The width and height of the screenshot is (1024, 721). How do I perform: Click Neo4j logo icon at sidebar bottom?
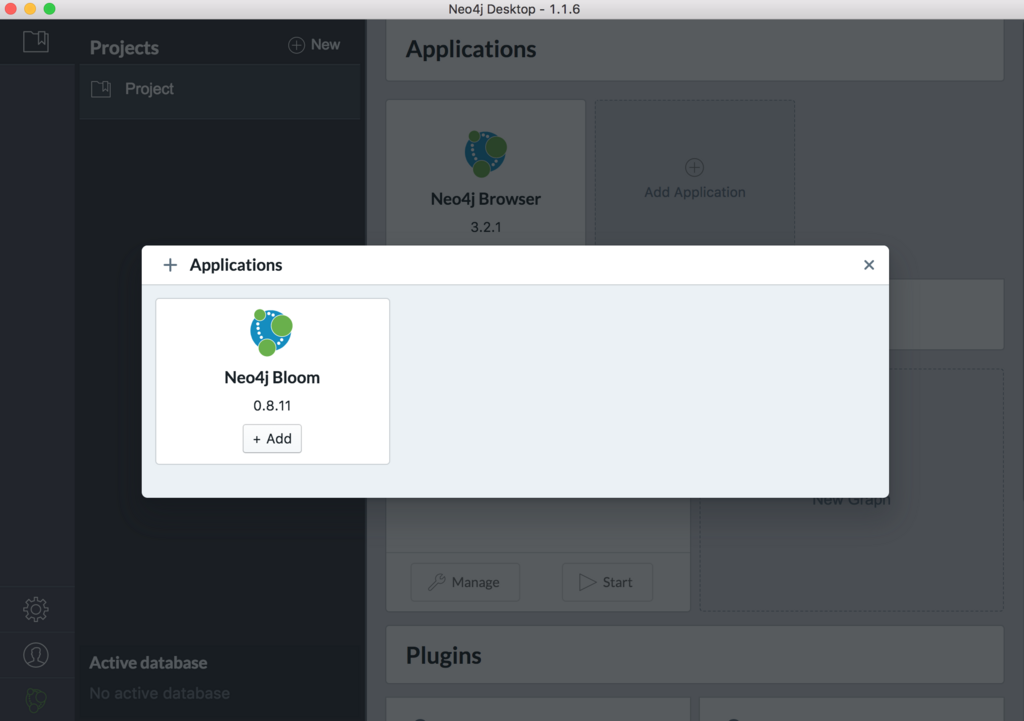[36, 700]
